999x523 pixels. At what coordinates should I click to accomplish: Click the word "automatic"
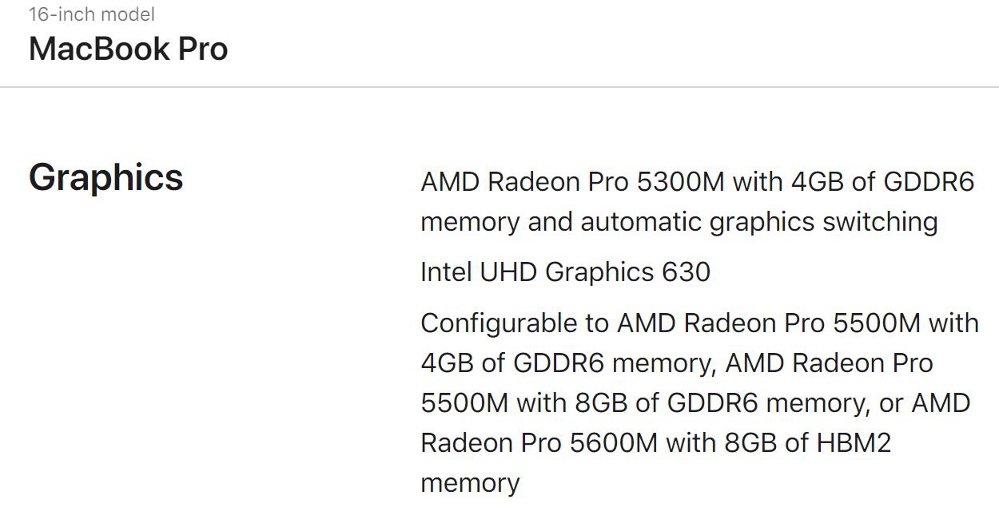pos(640,222)
